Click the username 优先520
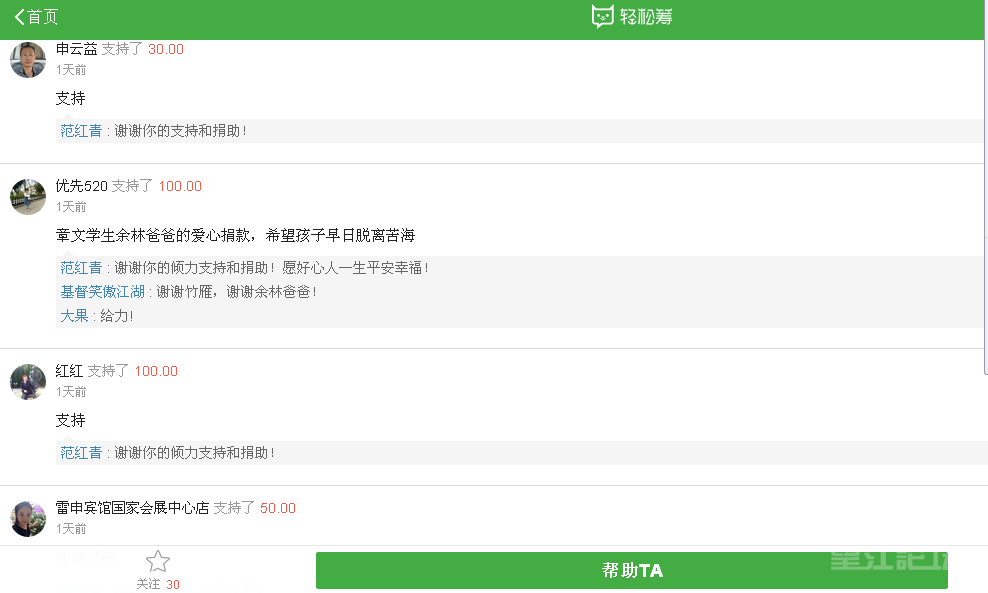988x593 pixels. pos(81,186)
